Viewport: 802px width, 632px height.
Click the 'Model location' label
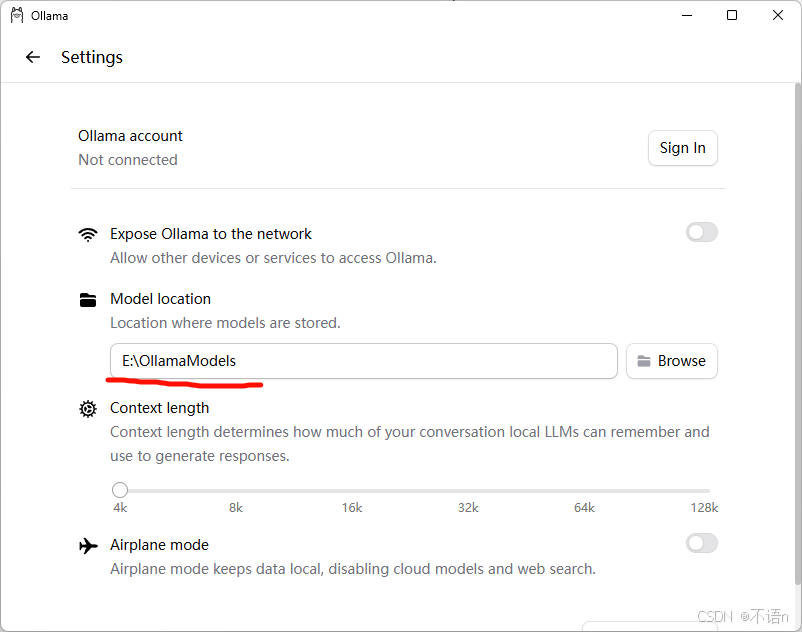[x=161, y=299]
